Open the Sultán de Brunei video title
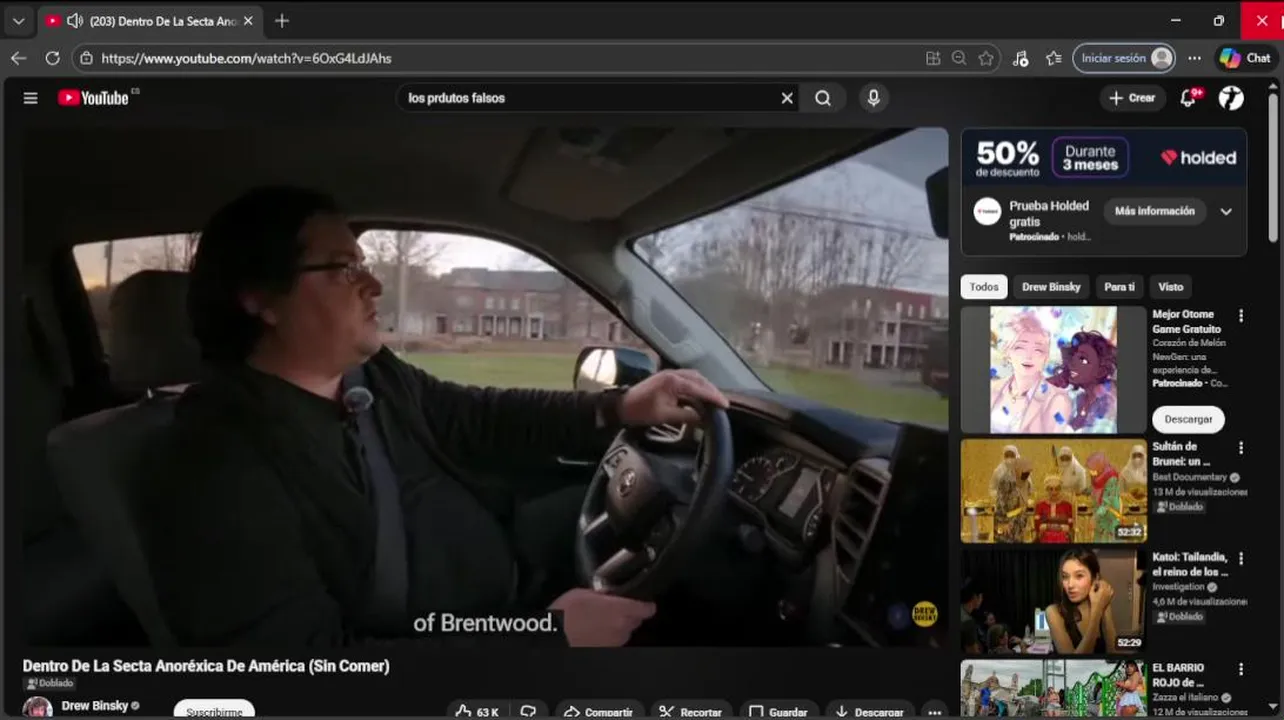This screenshot has height=720, width=1284. pyautogui.click(x=1181, y=454)
